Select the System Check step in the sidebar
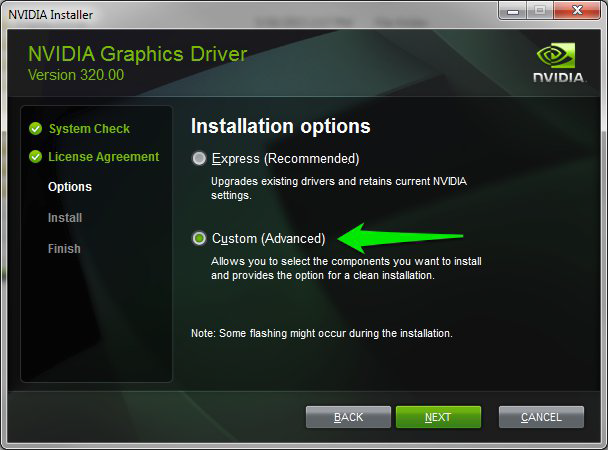 point(89,129)
